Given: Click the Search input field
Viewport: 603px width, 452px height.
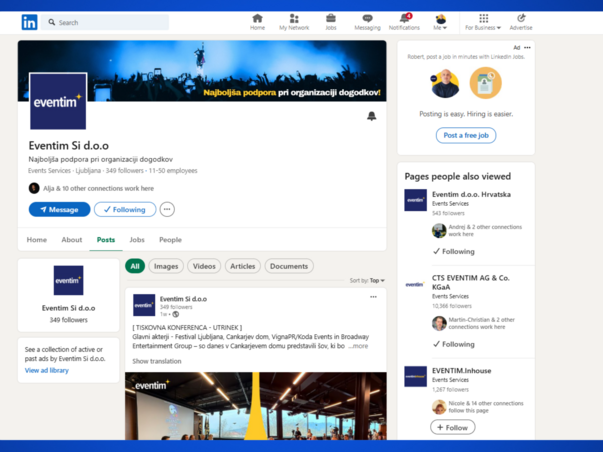Looking at the screenshot, I should (x=105, y=22).
